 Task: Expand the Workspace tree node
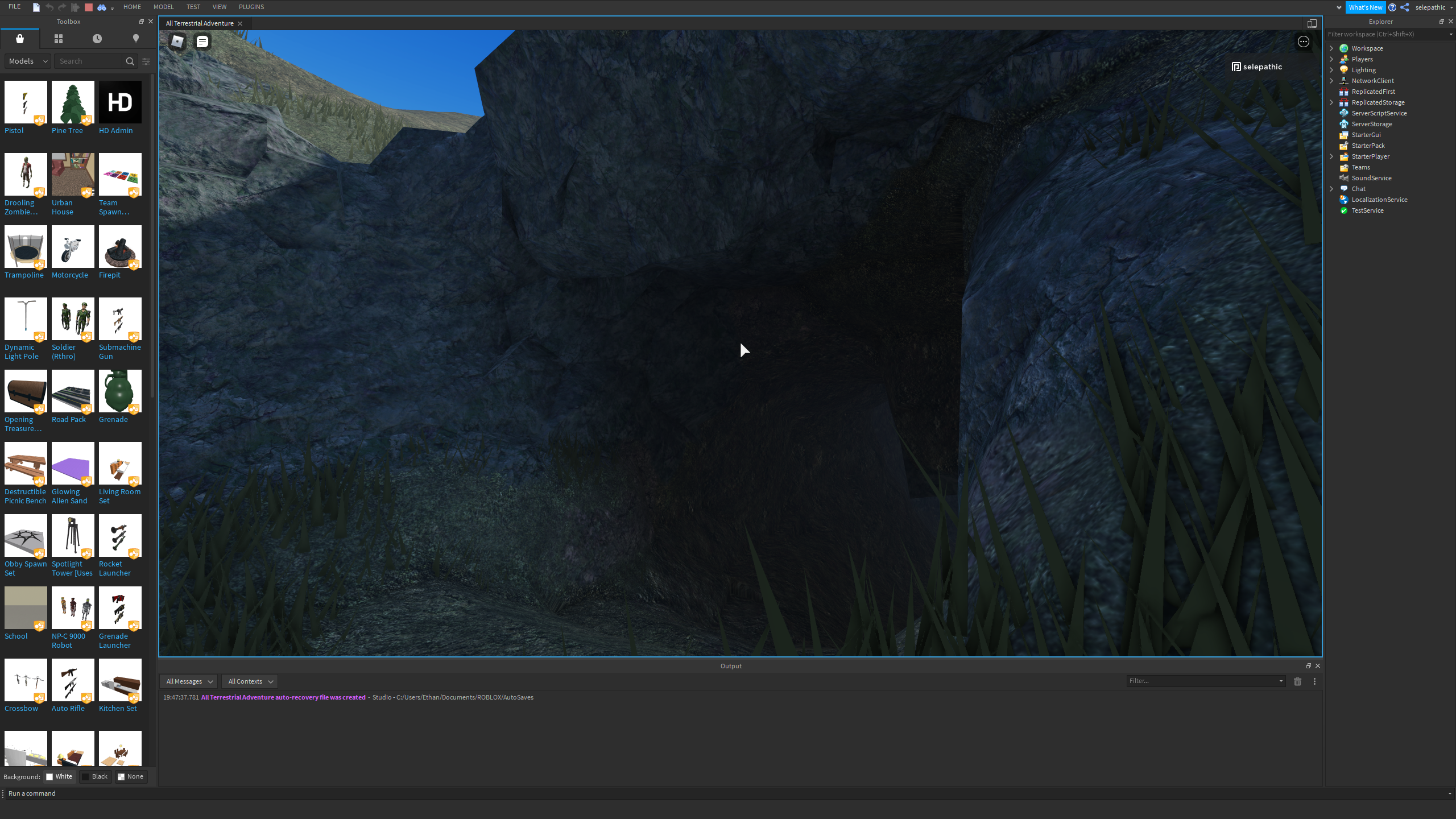pos(1331,48)
